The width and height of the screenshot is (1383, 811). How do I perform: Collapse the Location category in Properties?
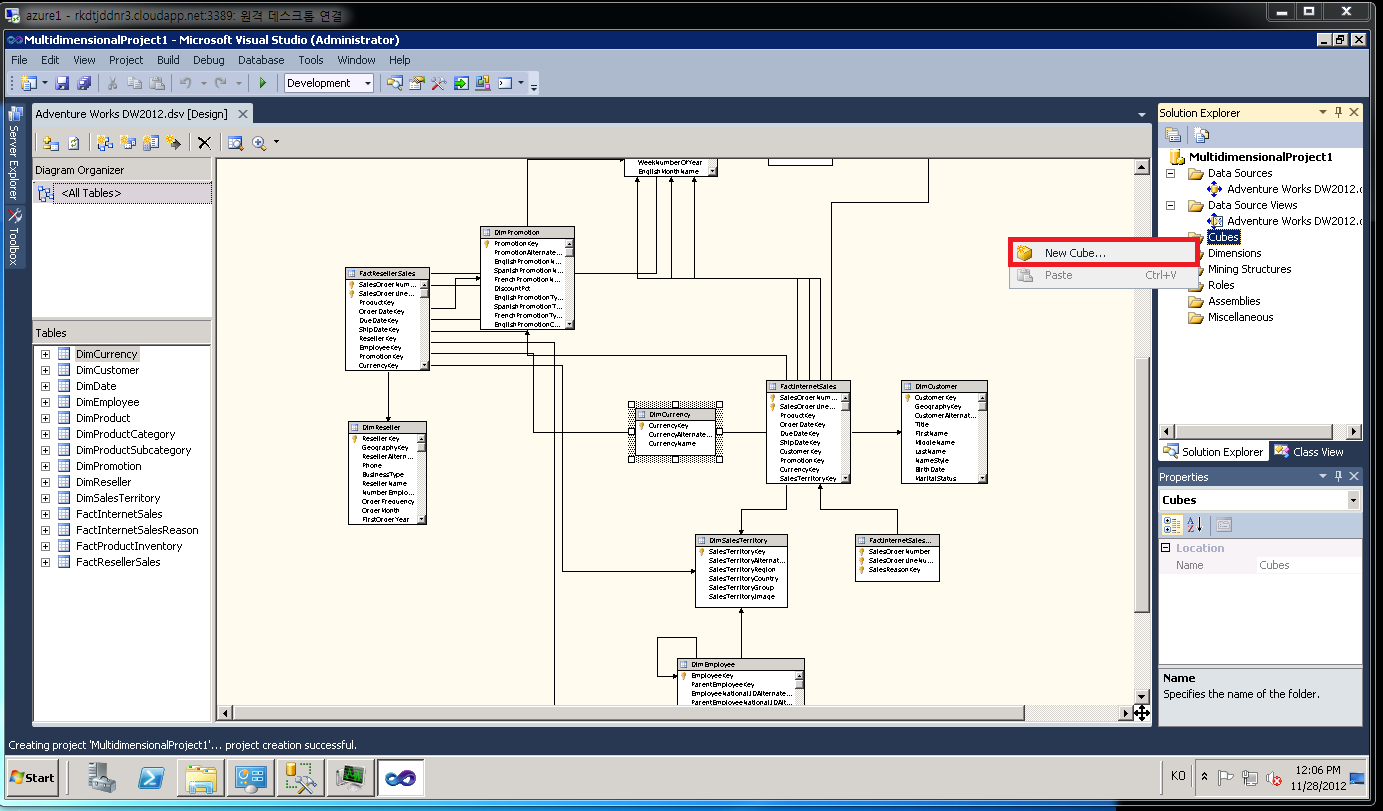coord(1166,548)
